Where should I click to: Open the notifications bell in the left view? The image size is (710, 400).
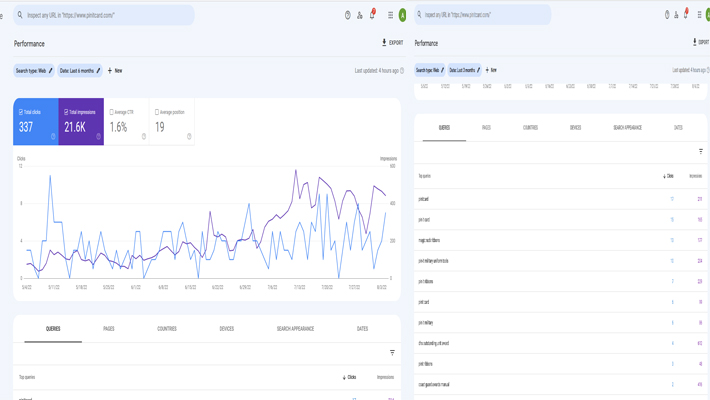[372, 15]
